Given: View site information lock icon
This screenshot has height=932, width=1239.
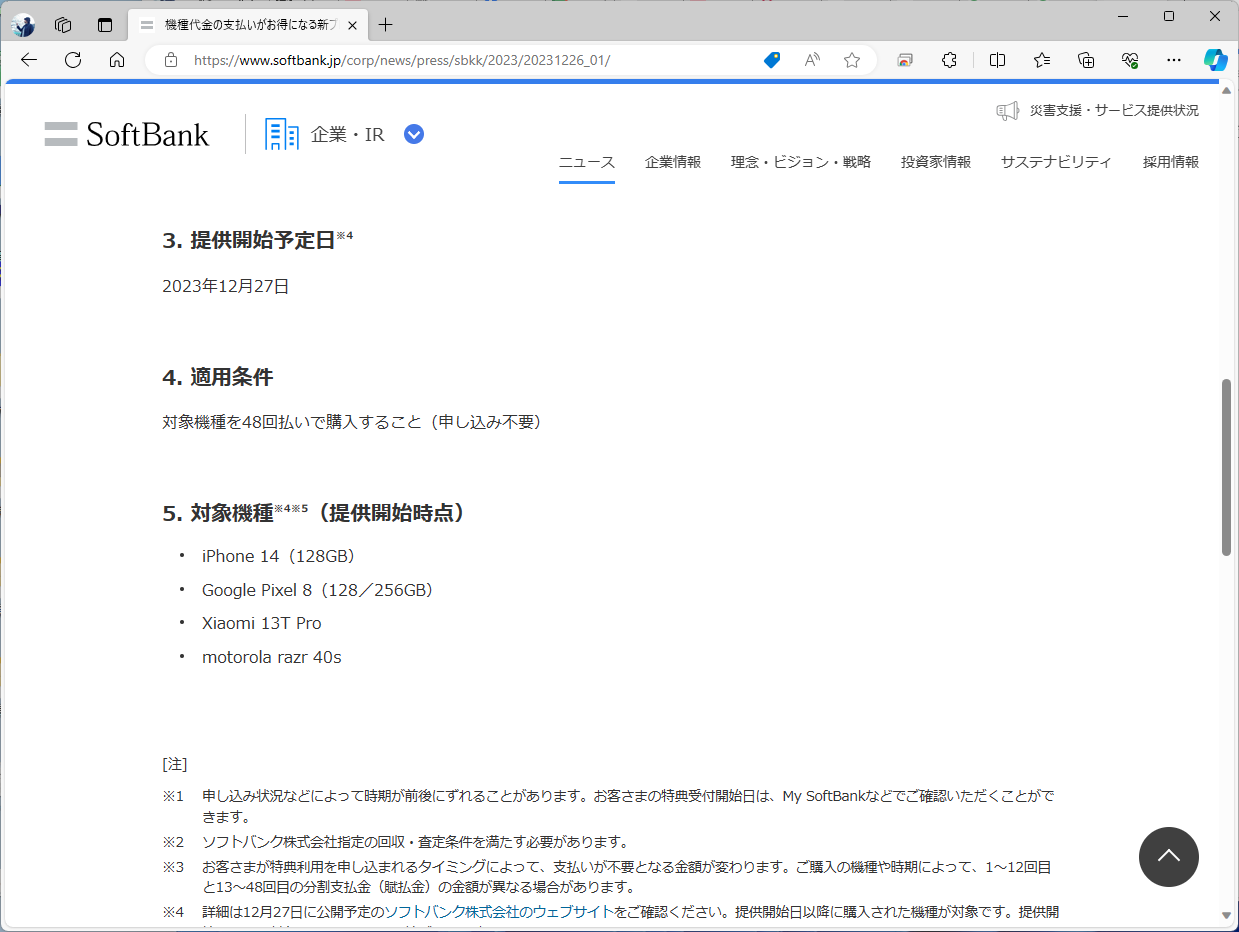Looking at the screenshot, I should (171, 60).
